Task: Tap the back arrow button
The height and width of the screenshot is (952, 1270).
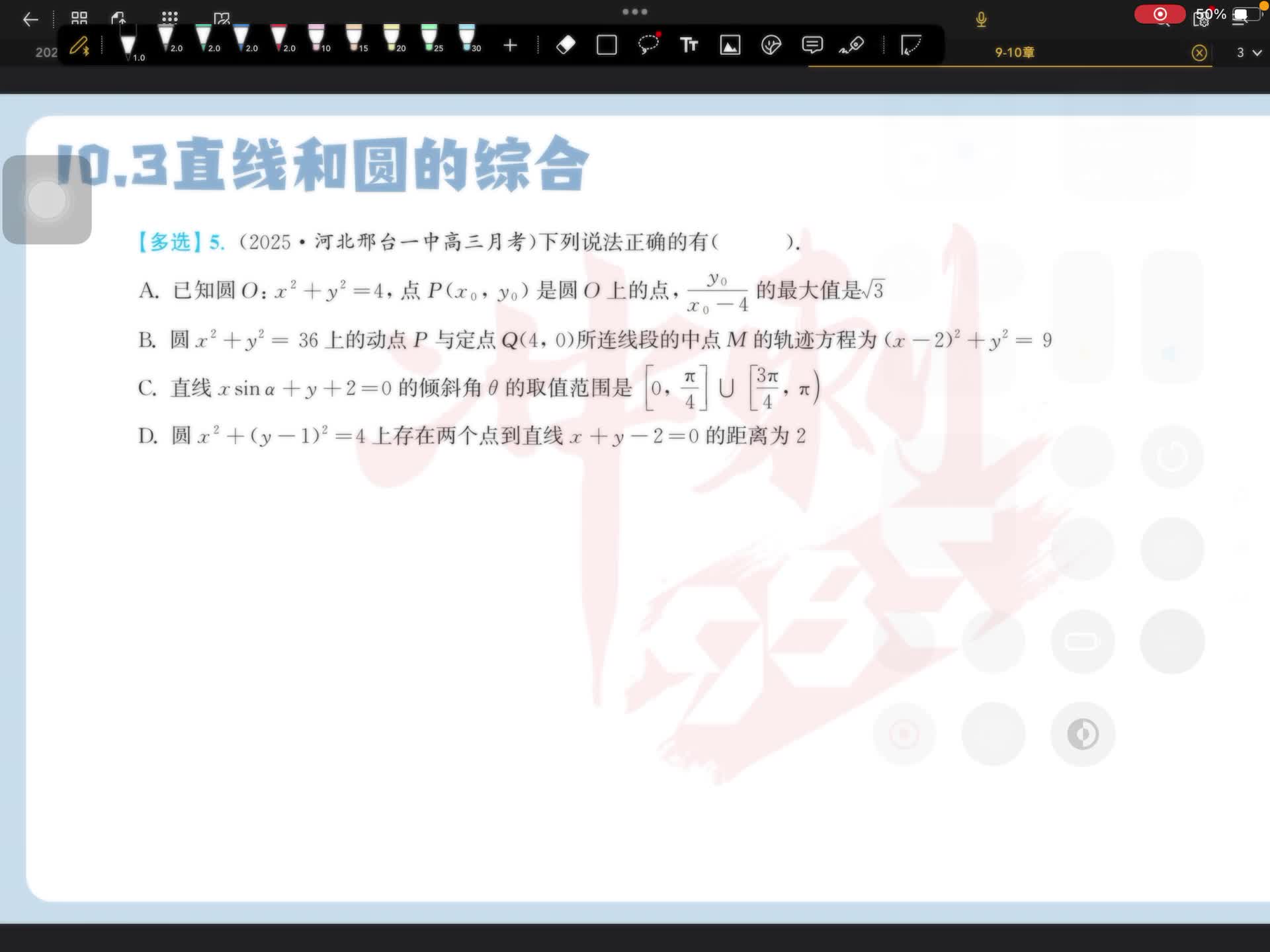Action: point(30,19)
